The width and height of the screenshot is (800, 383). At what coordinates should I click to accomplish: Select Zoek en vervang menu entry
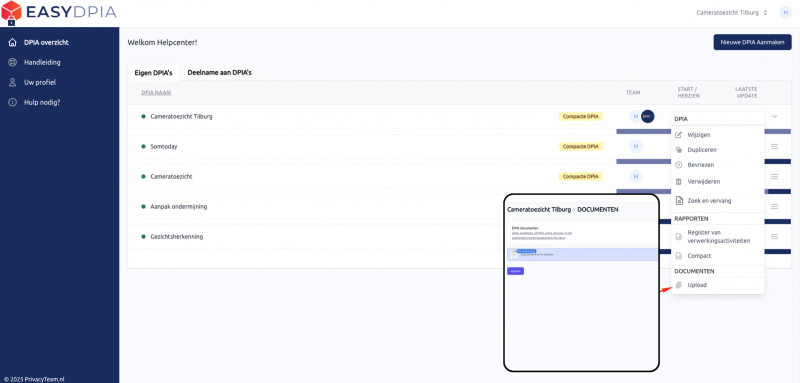[x=709, y=201]
